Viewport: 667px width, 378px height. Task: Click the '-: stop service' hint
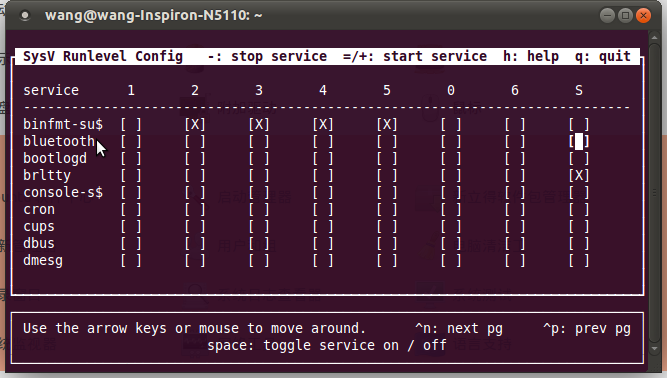click(x=267, y=57)
